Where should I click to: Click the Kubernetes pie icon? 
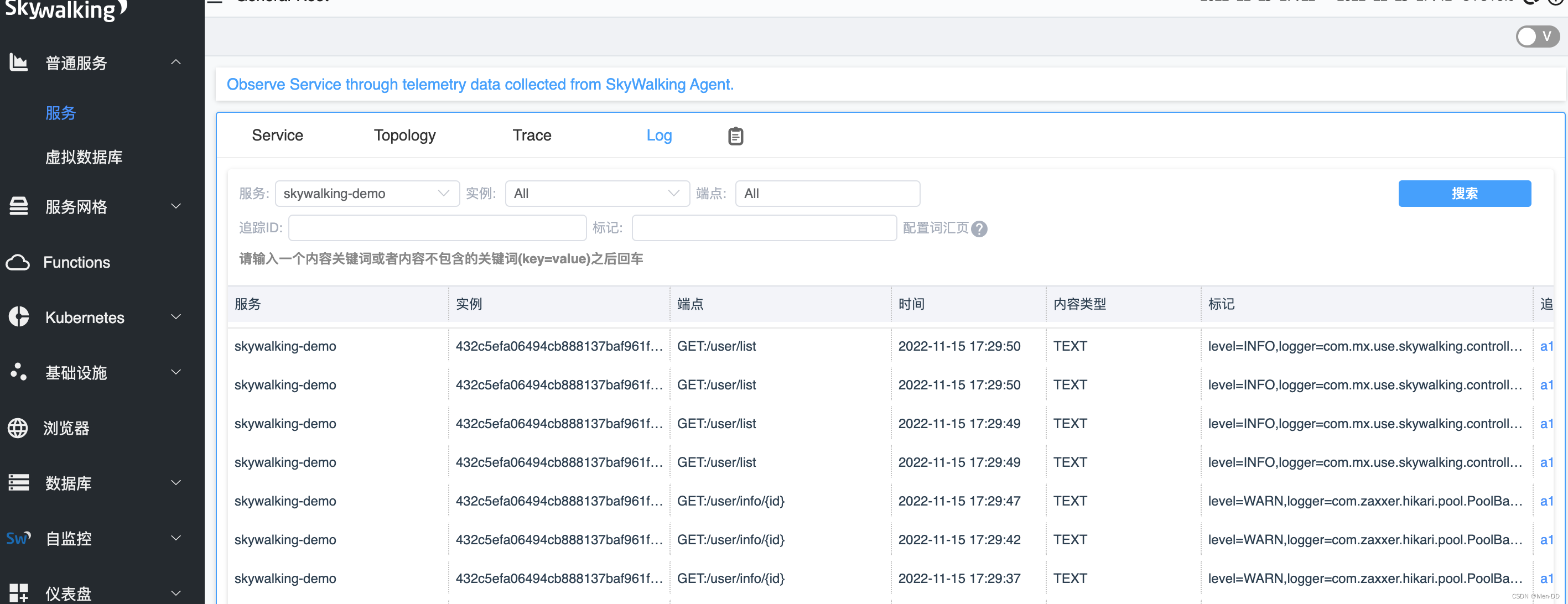18,317
